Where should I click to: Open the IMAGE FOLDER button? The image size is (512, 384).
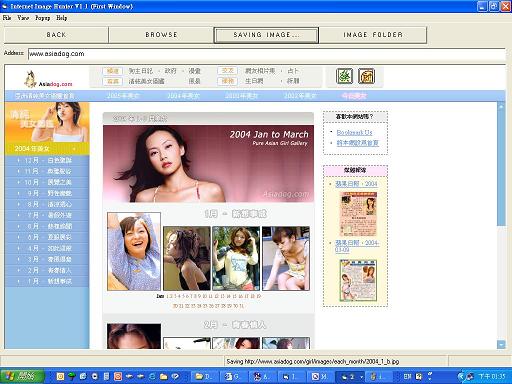pos(373,35)
